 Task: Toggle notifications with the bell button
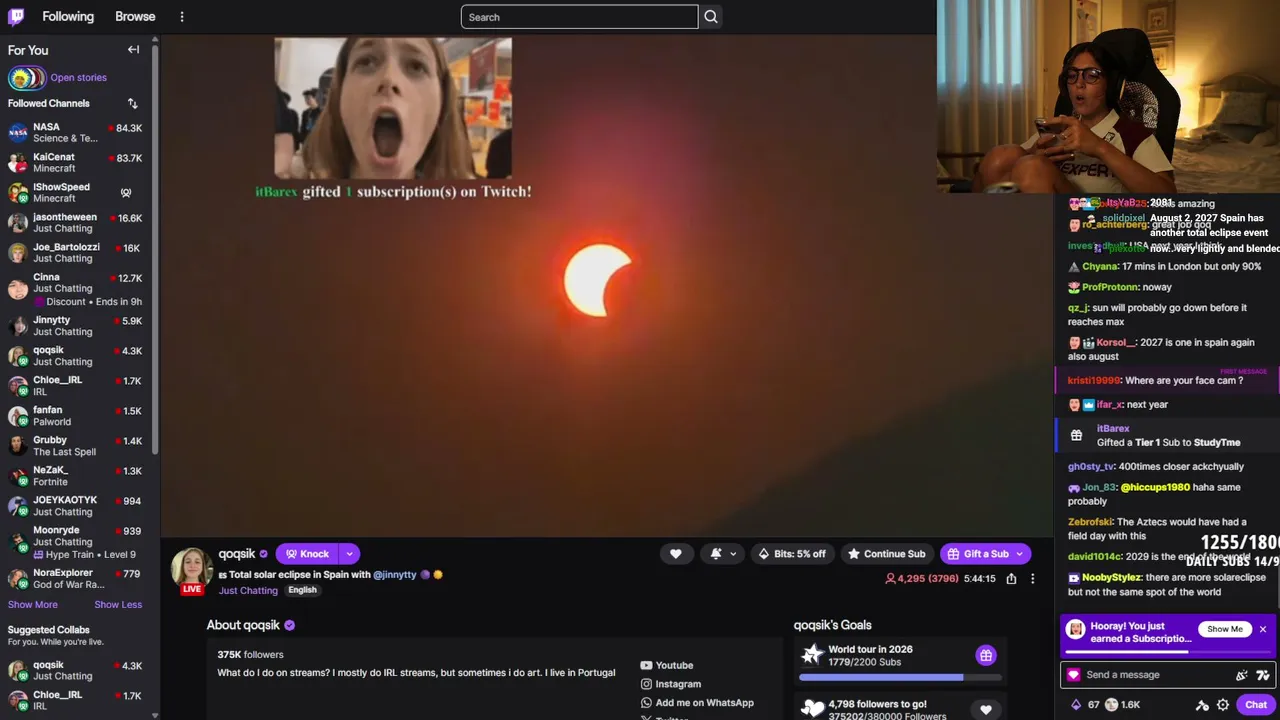716,554
